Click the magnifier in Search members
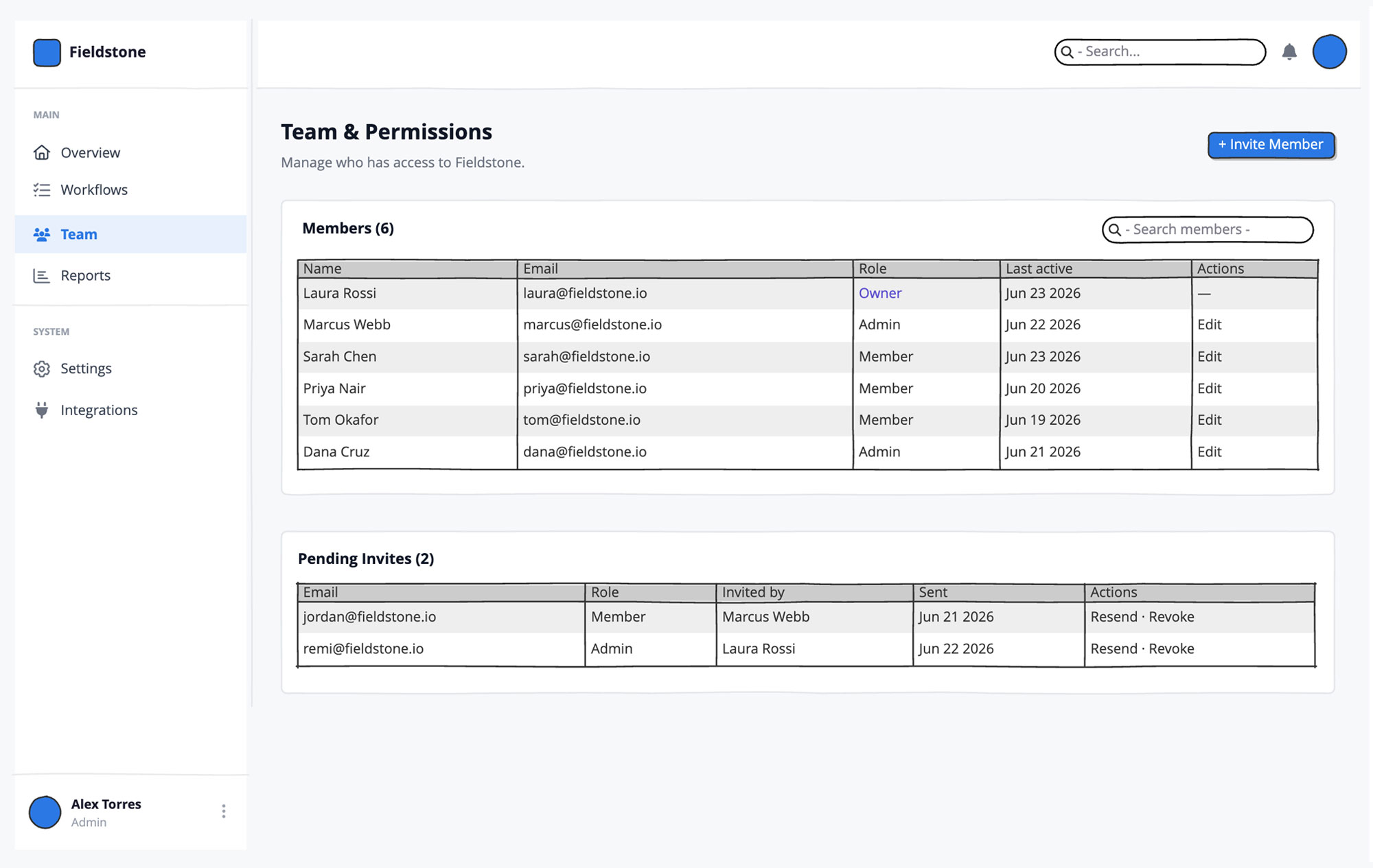 click(x=1115, y=230)
